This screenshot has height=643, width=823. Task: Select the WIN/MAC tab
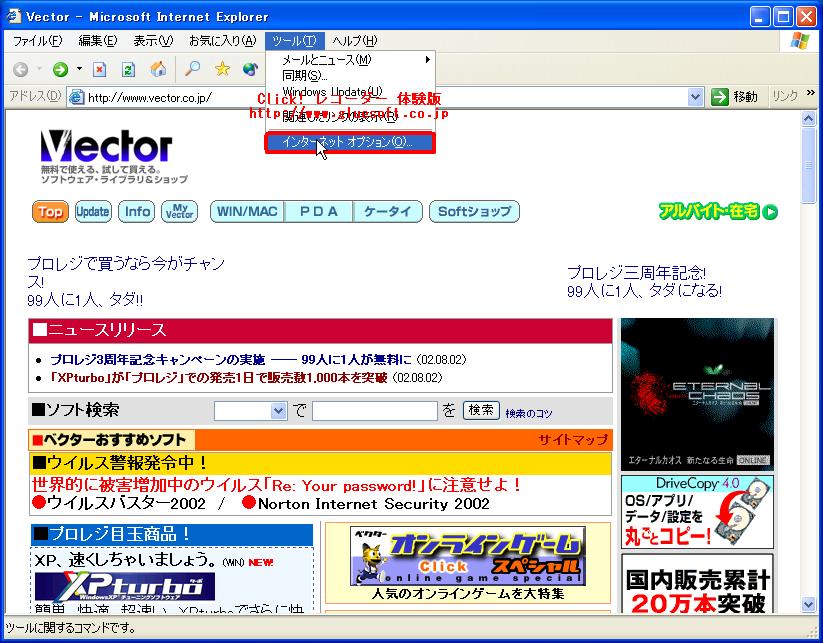[x=247, y=212]
